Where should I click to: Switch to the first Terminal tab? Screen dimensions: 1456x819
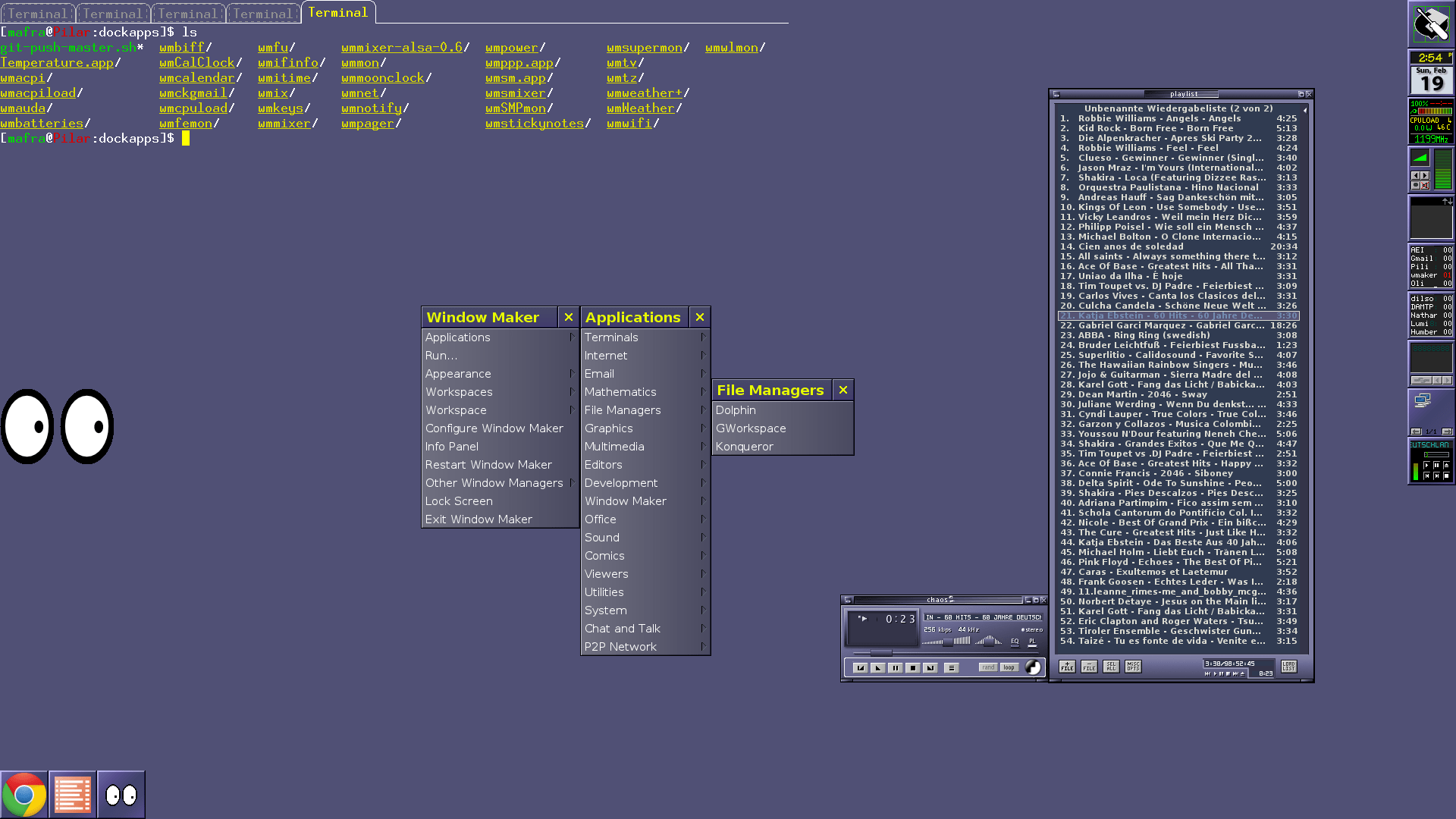point(37,14)
